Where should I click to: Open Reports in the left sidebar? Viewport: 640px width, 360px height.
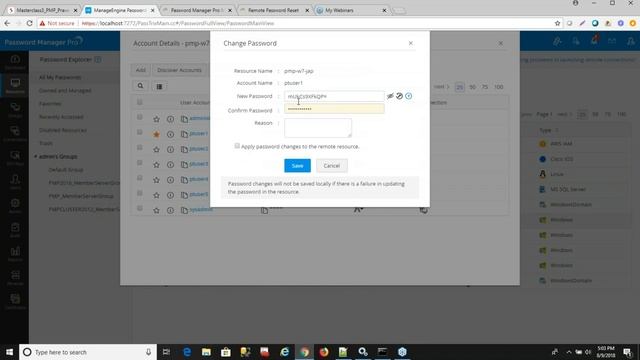pos(15,253)
